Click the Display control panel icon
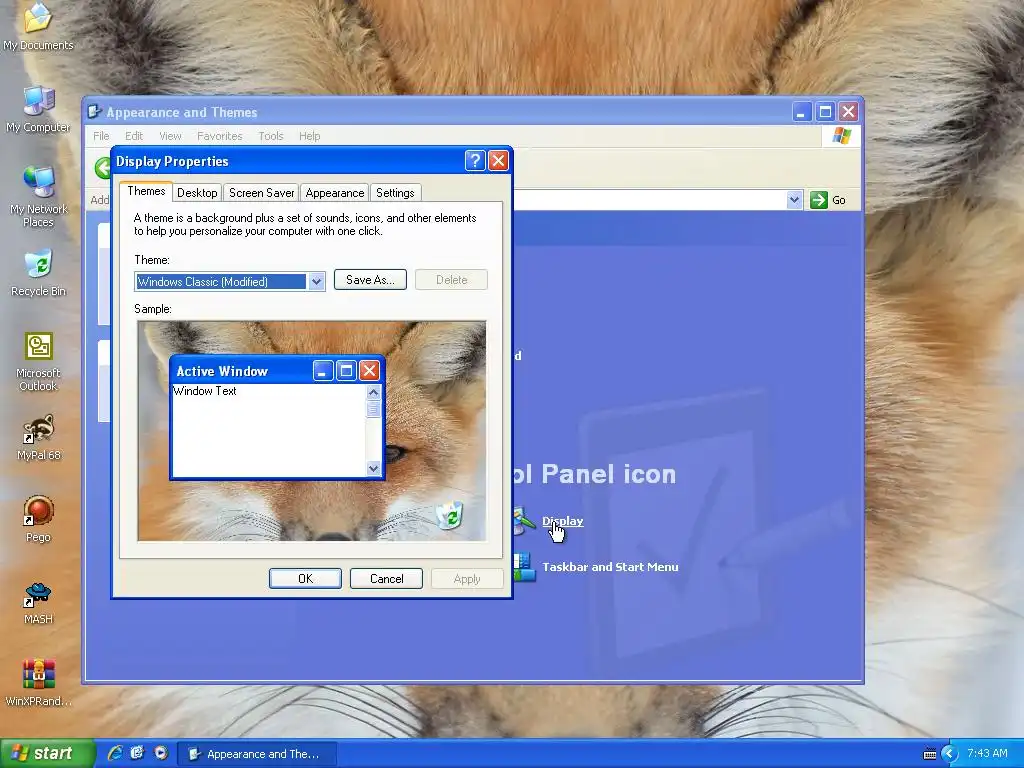Image resolution: width=1024 pixels, height=768 pixels. [x=524, y=521]
